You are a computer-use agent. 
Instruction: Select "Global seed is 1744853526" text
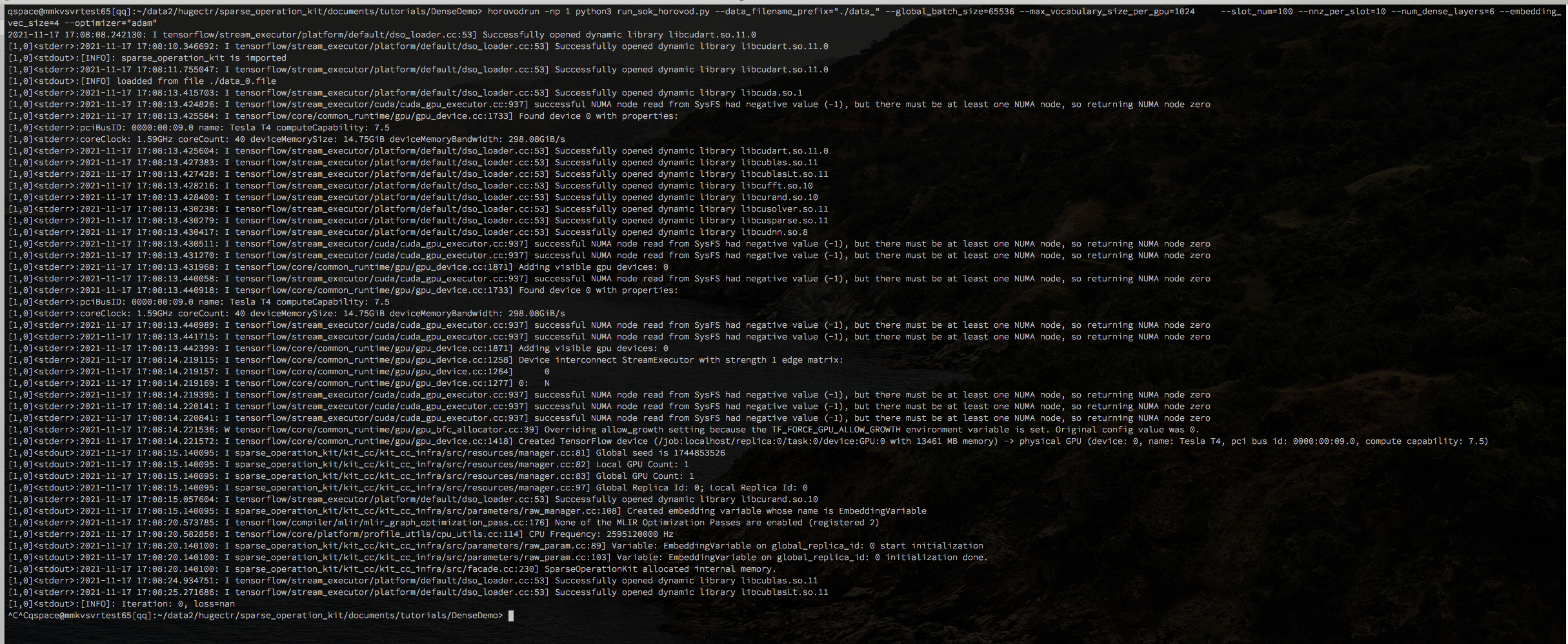click(x=661, y=453)
